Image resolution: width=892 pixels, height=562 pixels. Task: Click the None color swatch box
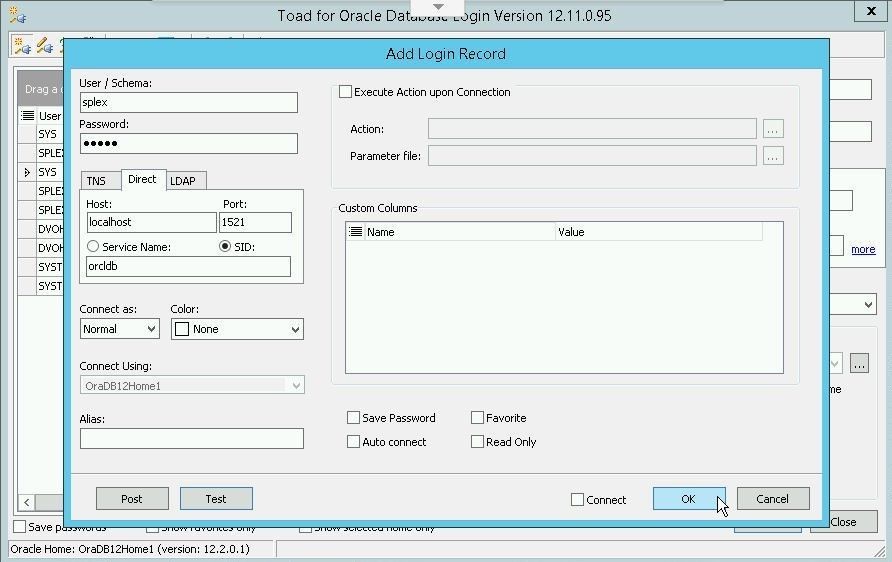click(182, 329)
